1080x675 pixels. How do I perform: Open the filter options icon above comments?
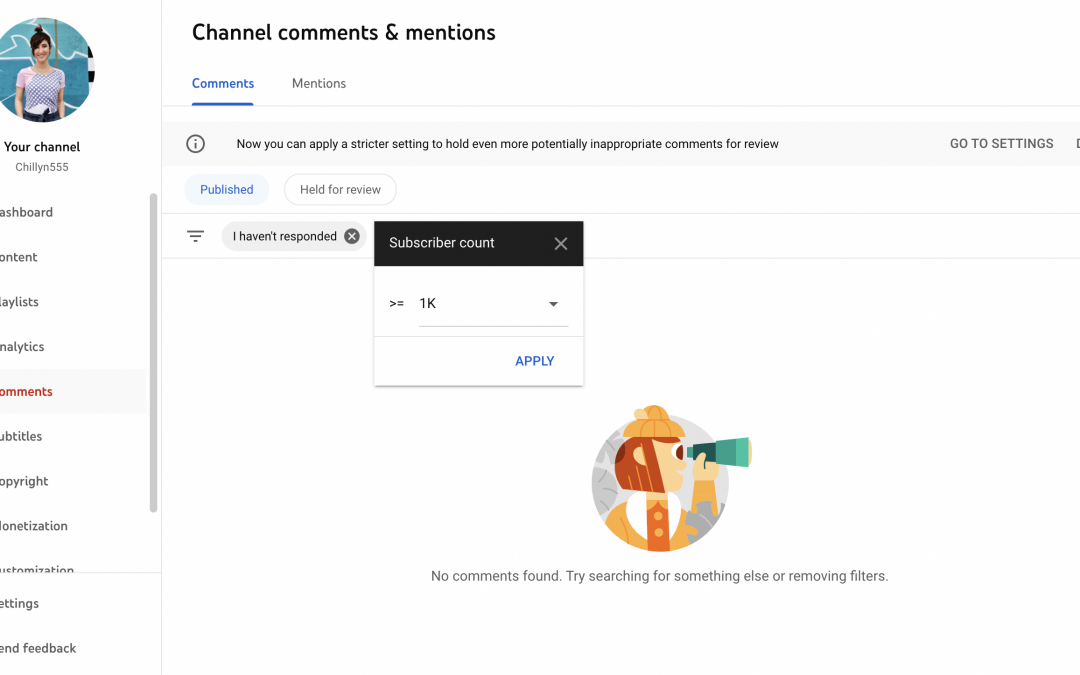tap(195, 236)
